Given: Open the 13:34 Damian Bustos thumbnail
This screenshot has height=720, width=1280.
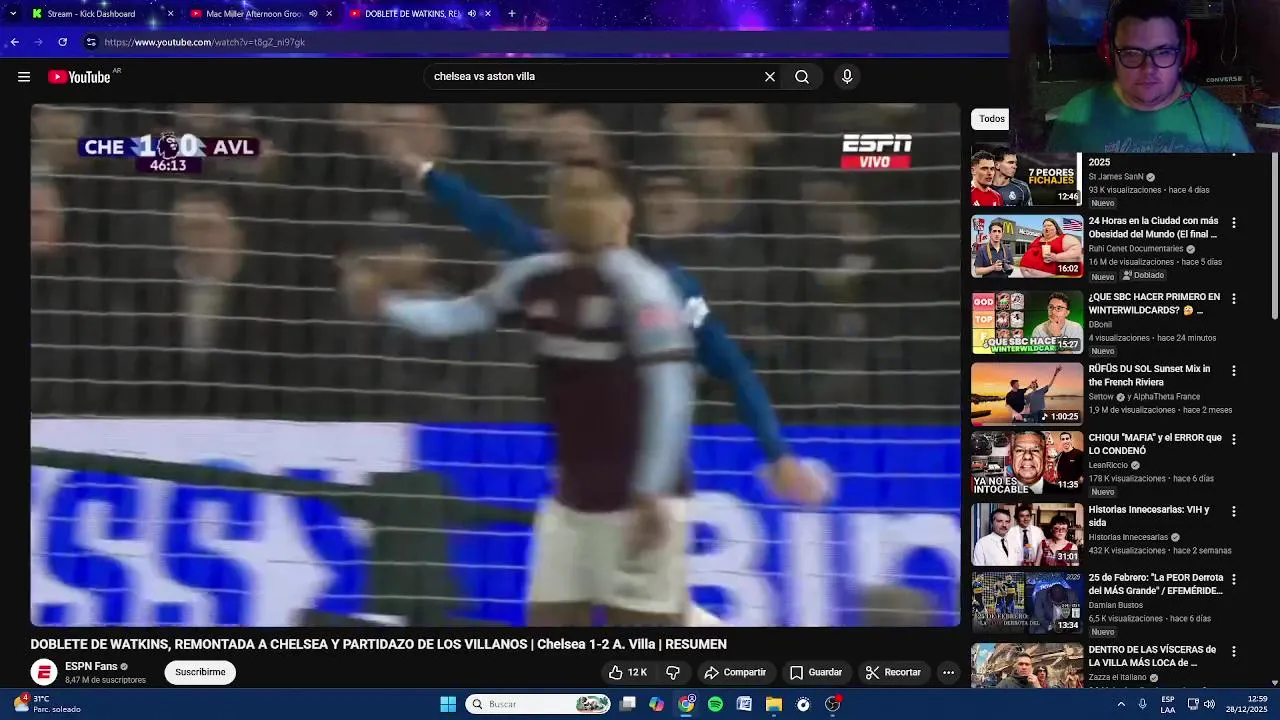Looking at the screenshot, I should [1027, 602].
